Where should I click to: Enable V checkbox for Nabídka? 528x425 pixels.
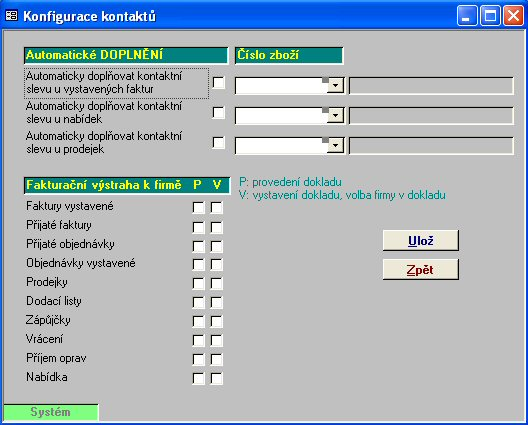(x=217, y=379)
